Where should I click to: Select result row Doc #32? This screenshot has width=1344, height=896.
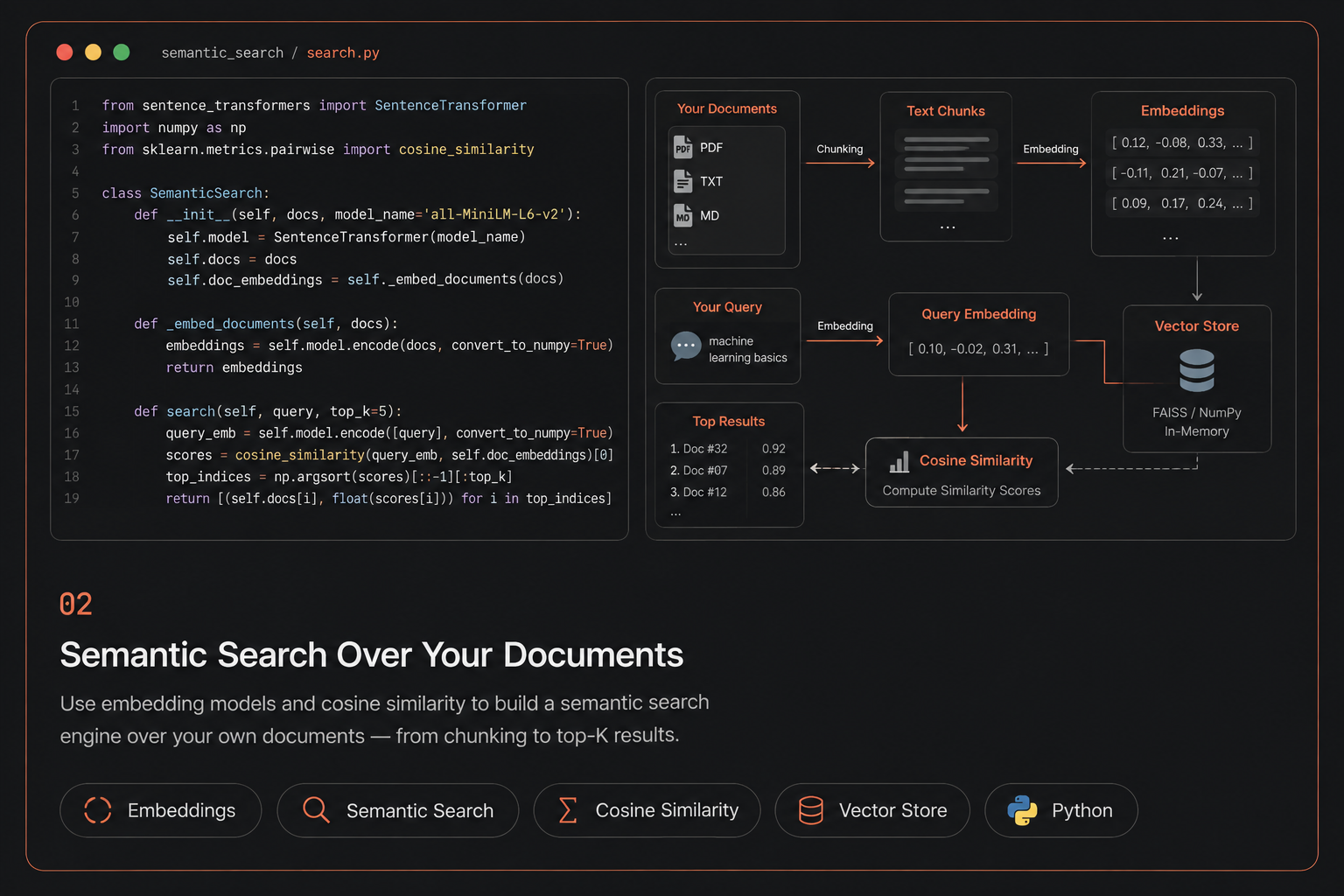click(x=728, y=449)
